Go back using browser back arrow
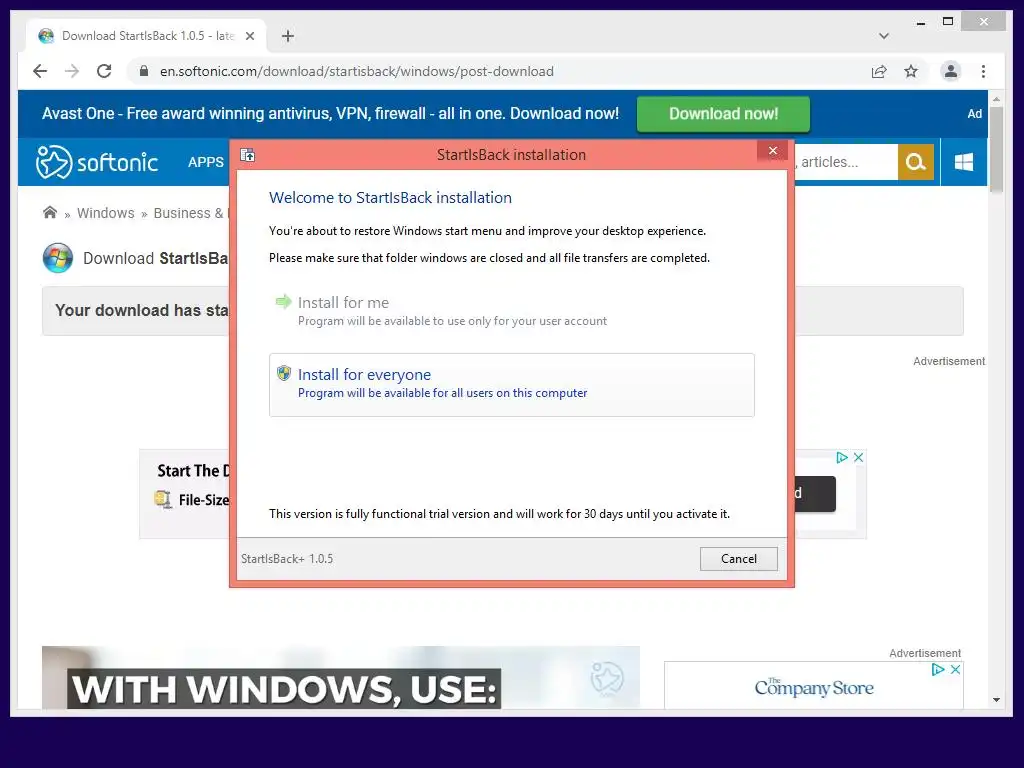This screenshot has height=768, width=1024. coord(40,71)
